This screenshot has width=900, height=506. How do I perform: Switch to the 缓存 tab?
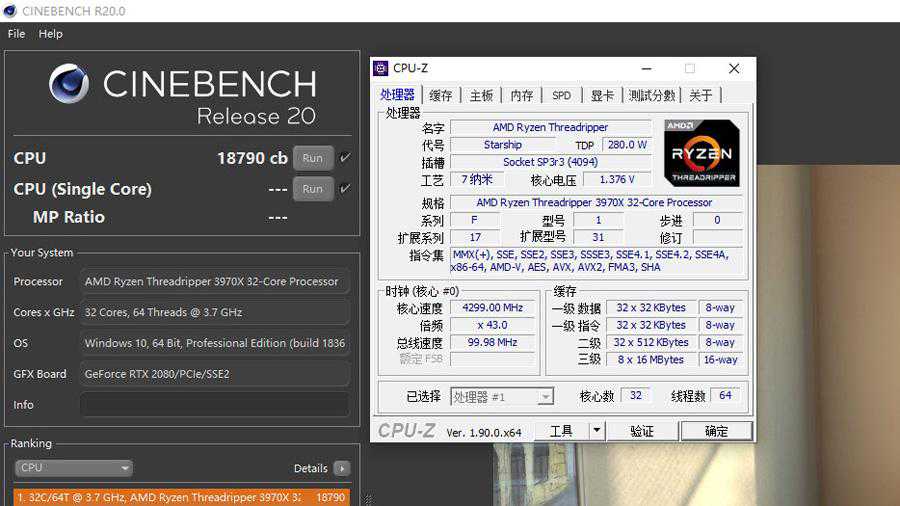click(441, 96)
